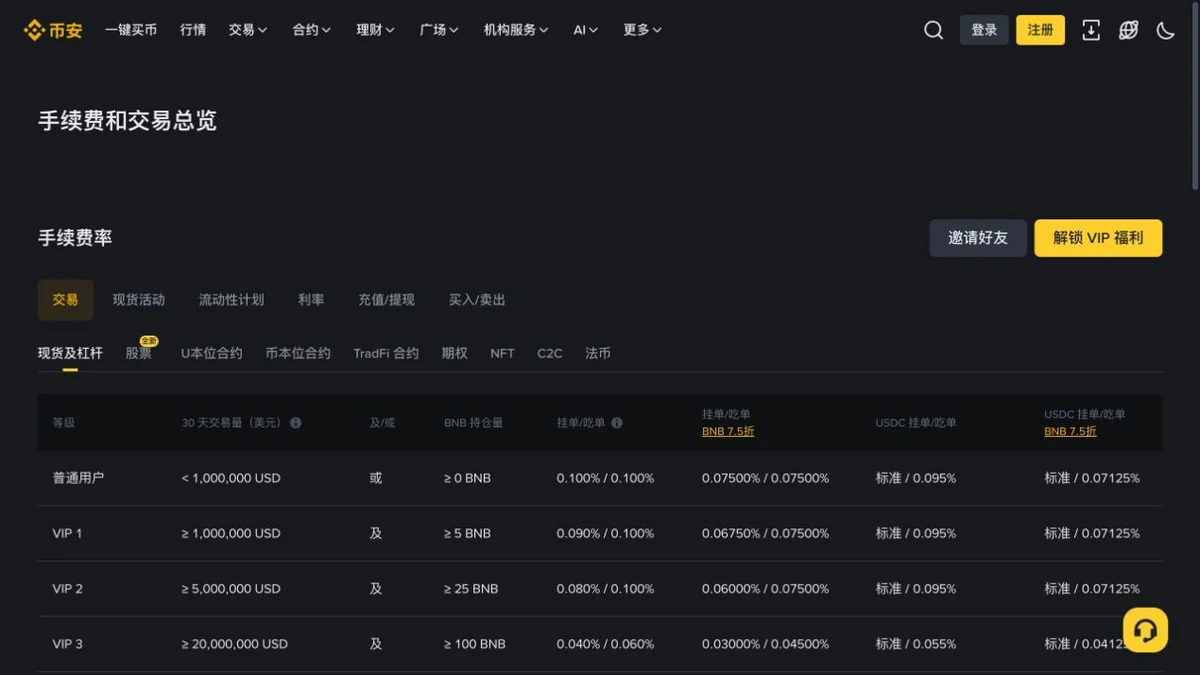Click the yellow 注册 button
1200x675 pixels.
[1041, 30]
